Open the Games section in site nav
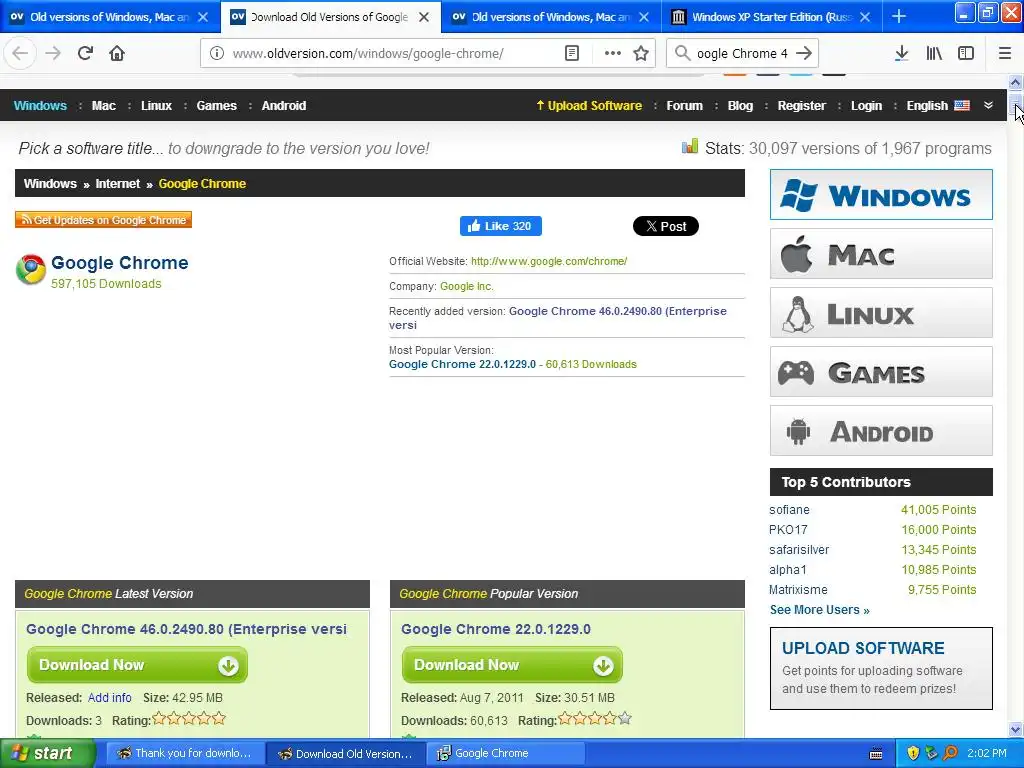The width and height of the screenshot is (1024, 768). pos(216,105)
